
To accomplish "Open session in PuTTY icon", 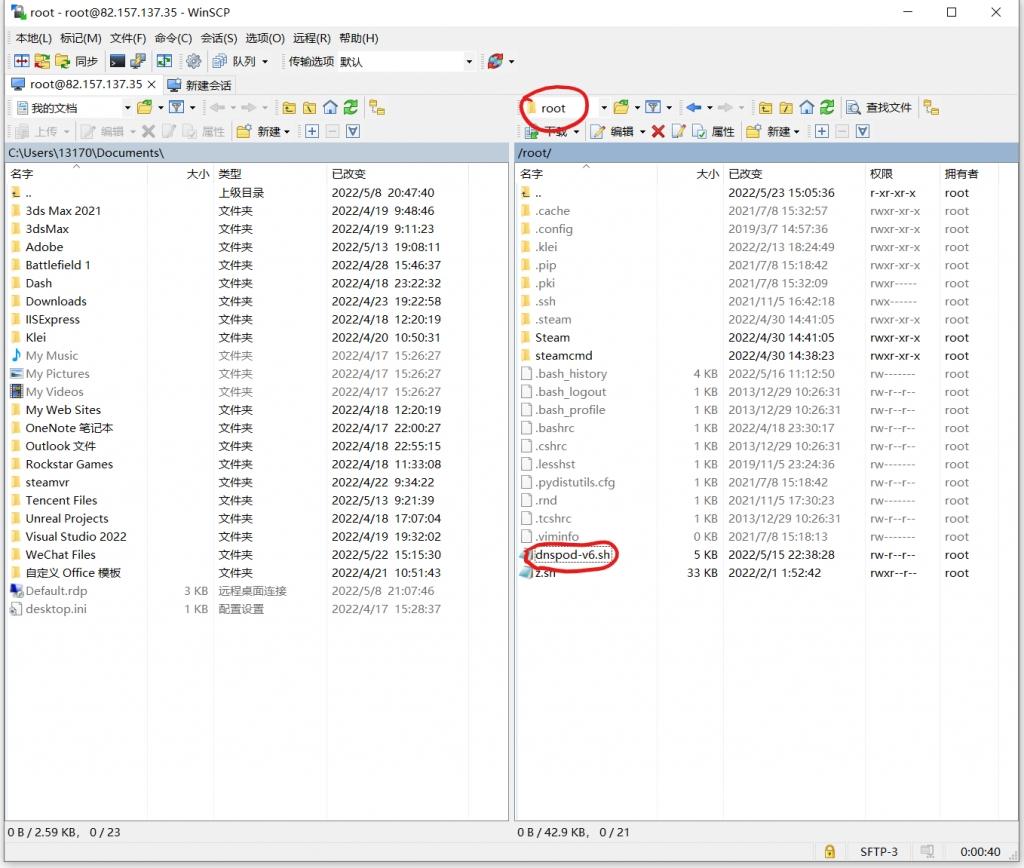I will (138, 61).
